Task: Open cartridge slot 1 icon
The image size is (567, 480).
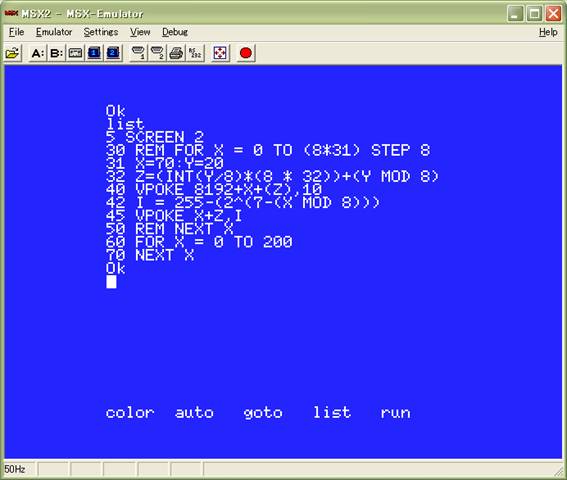Action: coord(94,54)
